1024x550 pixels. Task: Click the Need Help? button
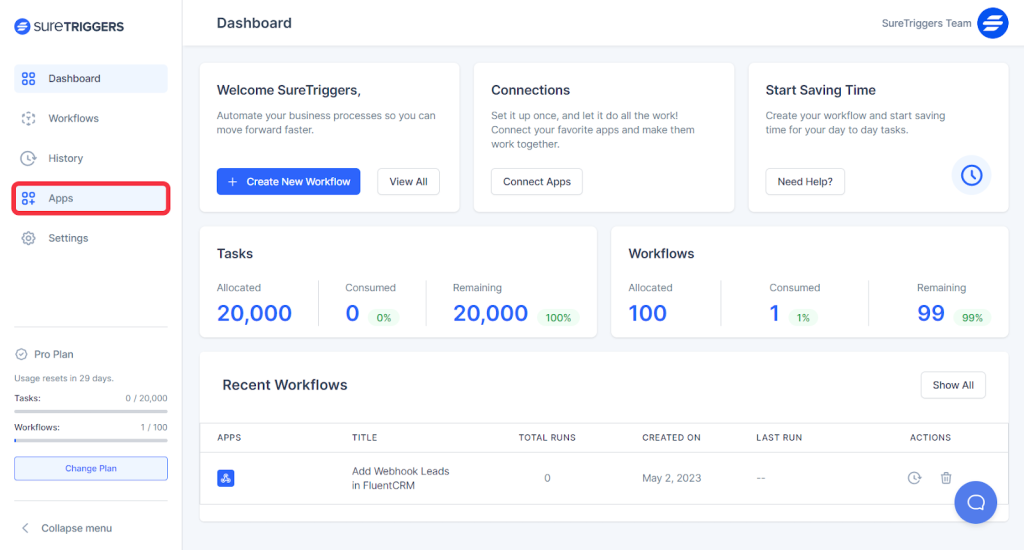805,181
